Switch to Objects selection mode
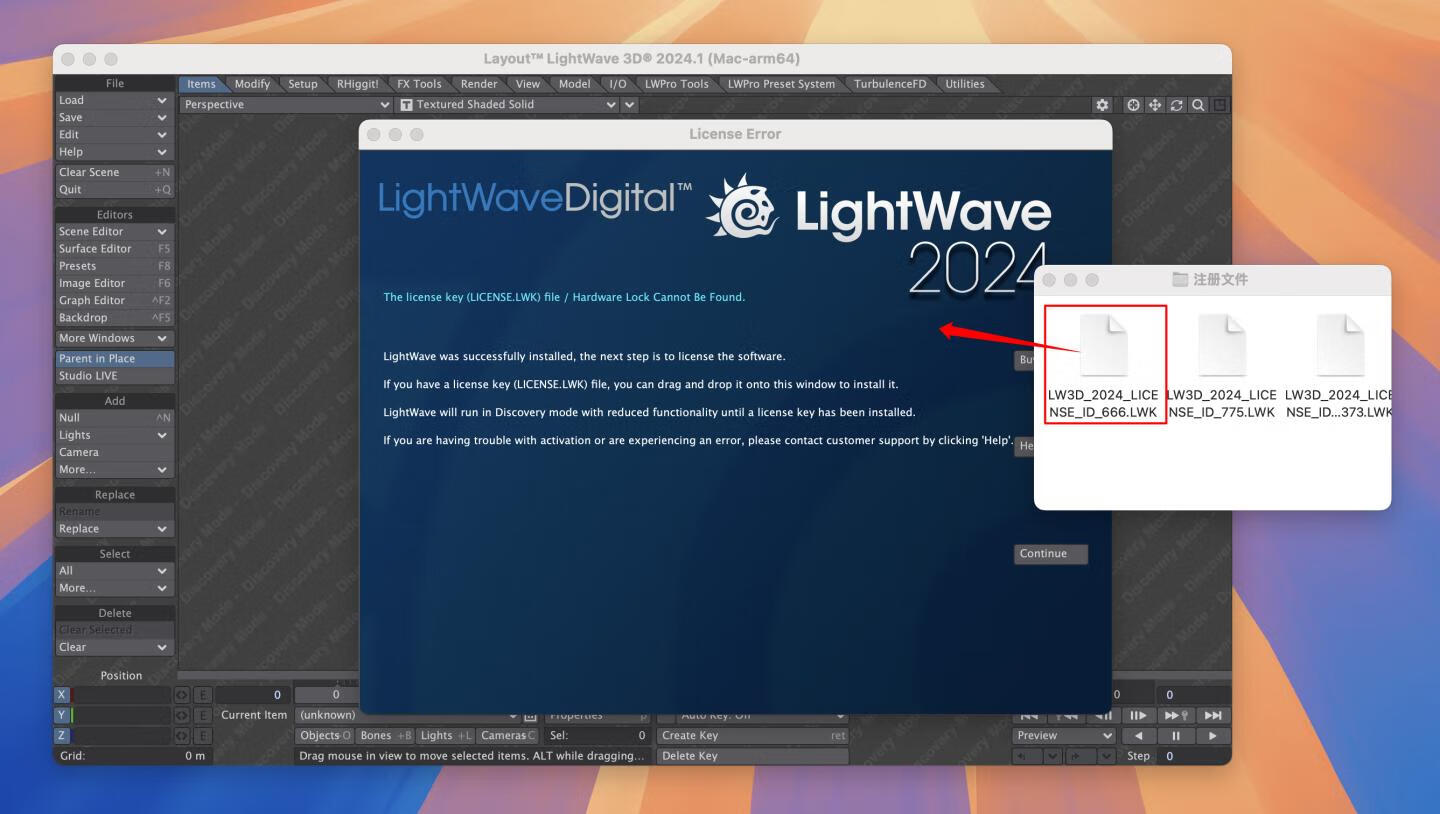This screenshot has width=1440, height=814. pyautogui.click(x=325, y=736)
